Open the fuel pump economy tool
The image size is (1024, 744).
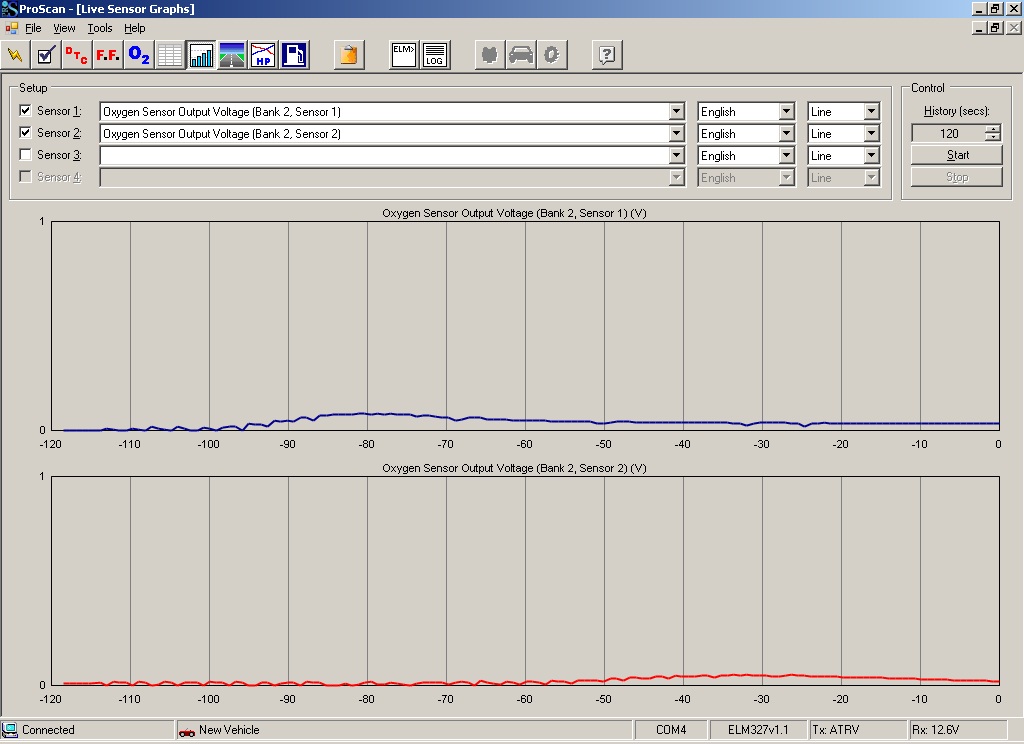click(294, 55)
